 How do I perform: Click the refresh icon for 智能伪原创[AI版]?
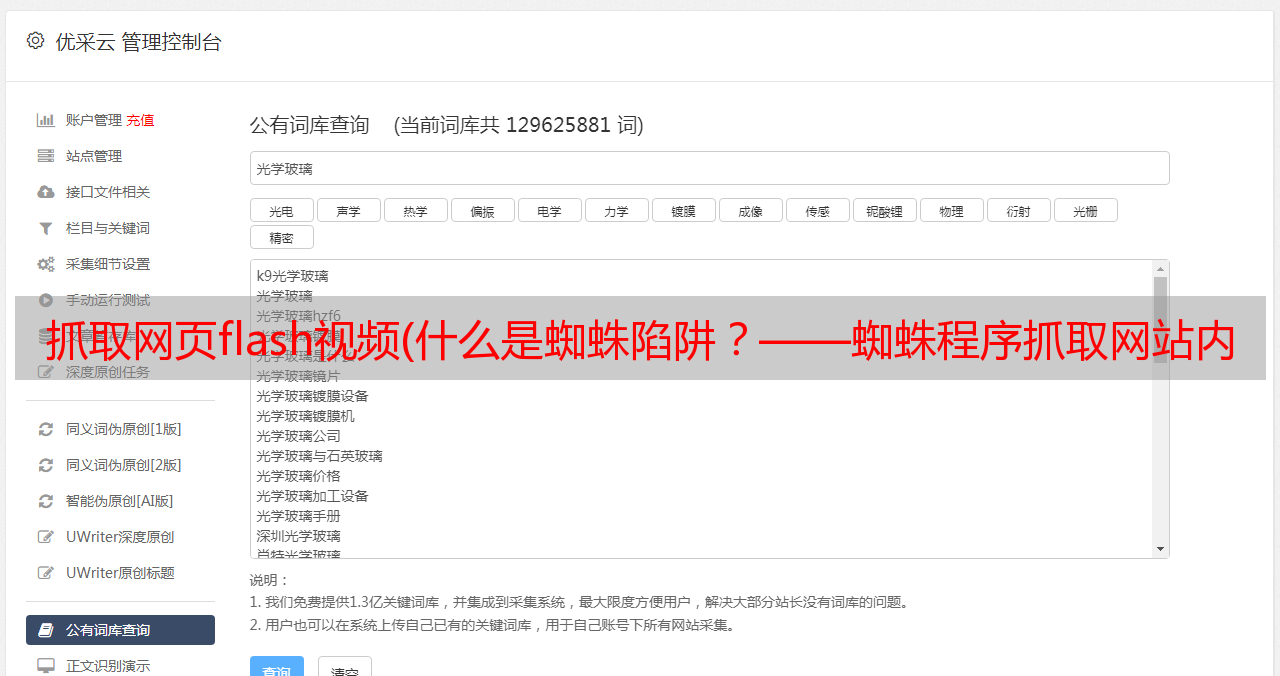click(x=46, y=501)
